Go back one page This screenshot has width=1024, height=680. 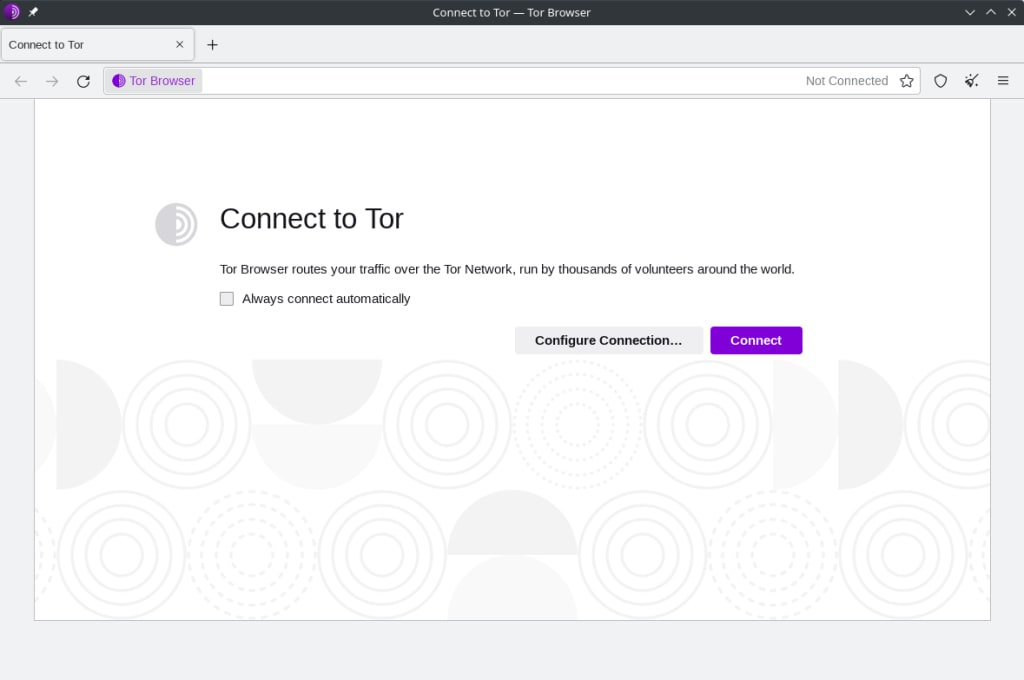[x=21, y=81]
